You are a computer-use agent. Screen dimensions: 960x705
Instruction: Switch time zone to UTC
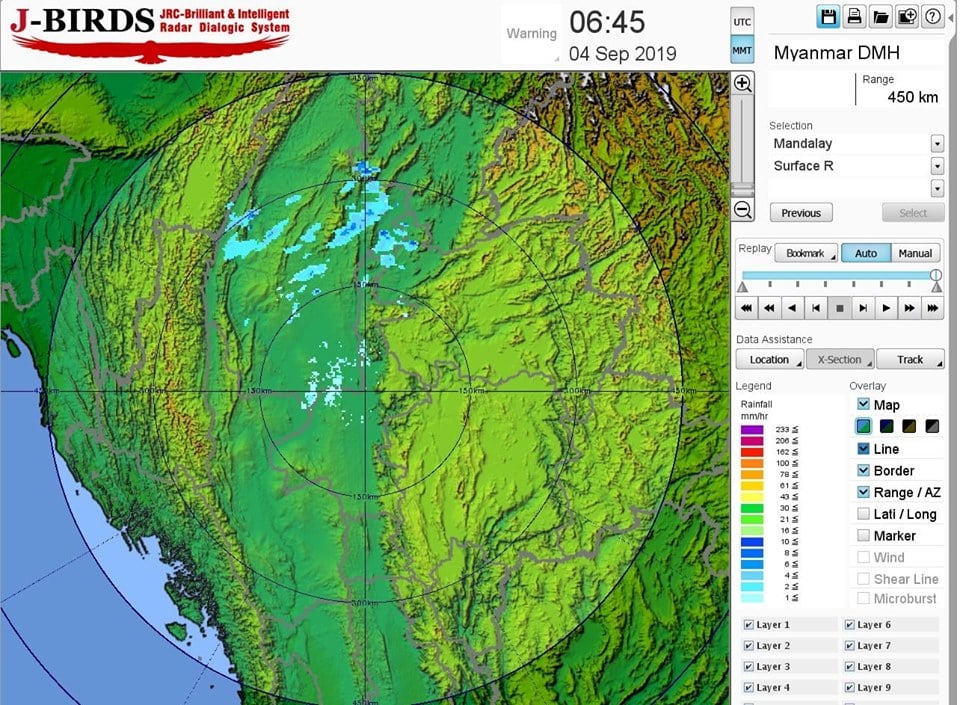point(742,21)
